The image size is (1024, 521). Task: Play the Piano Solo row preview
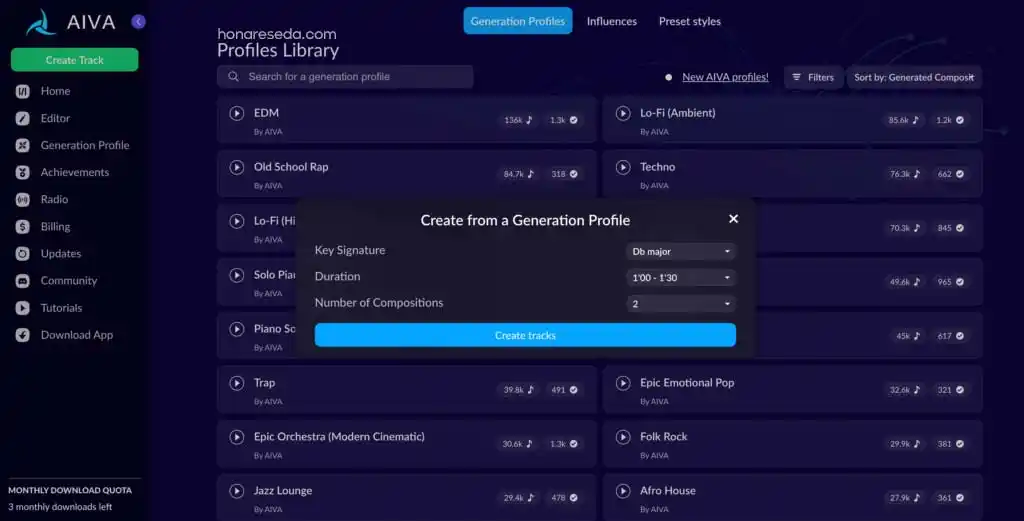[236, 329]
